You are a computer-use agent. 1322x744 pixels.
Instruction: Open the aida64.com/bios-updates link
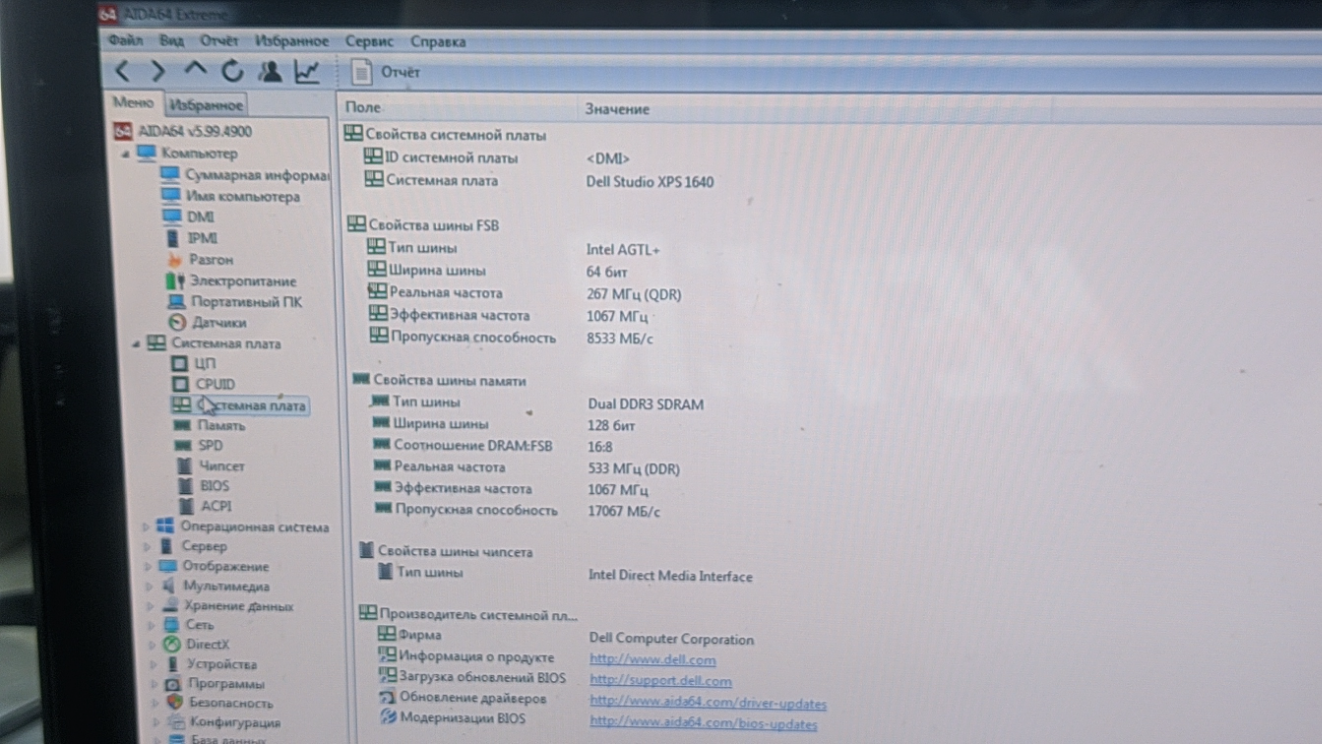(x=703, y=723)
